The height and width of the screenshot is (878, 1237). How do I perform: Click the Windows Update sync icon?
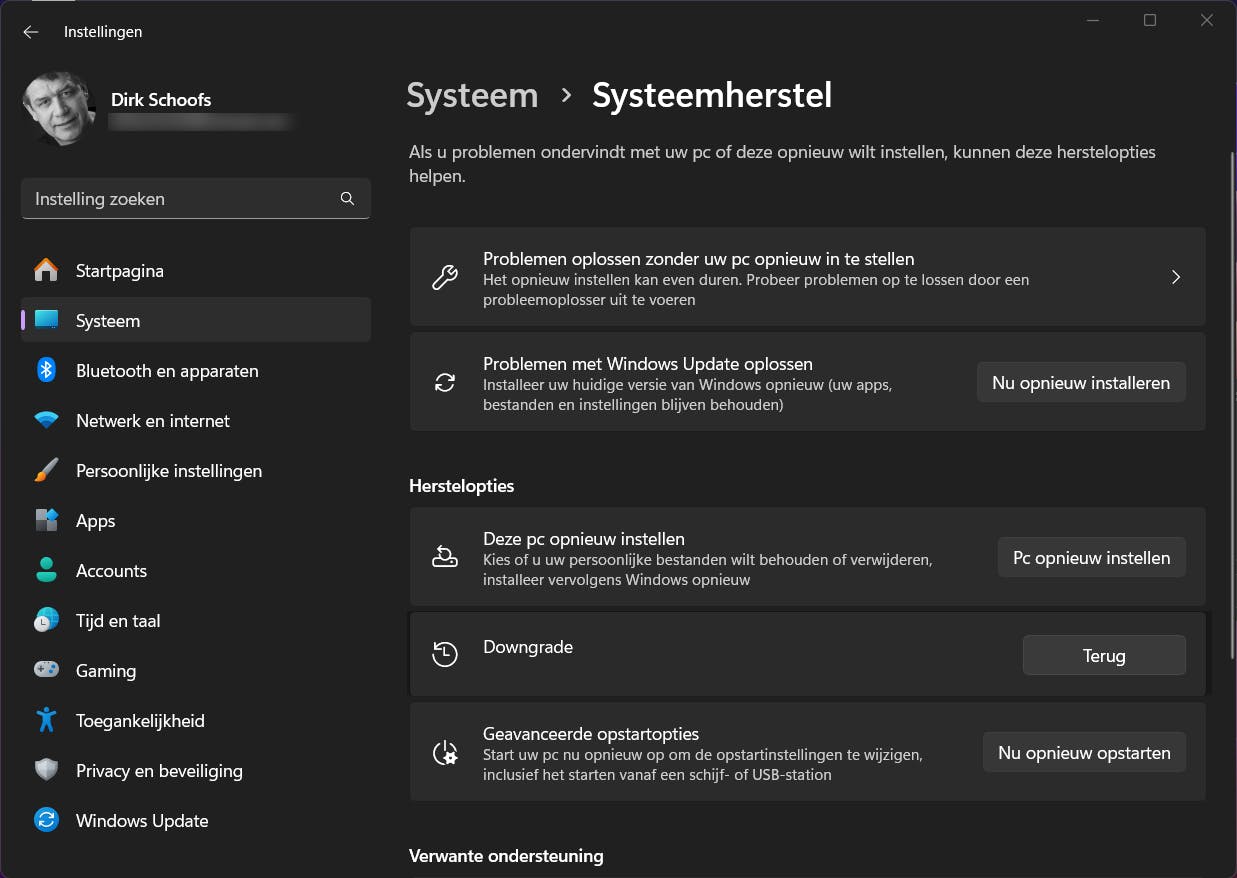pos(46,821)
